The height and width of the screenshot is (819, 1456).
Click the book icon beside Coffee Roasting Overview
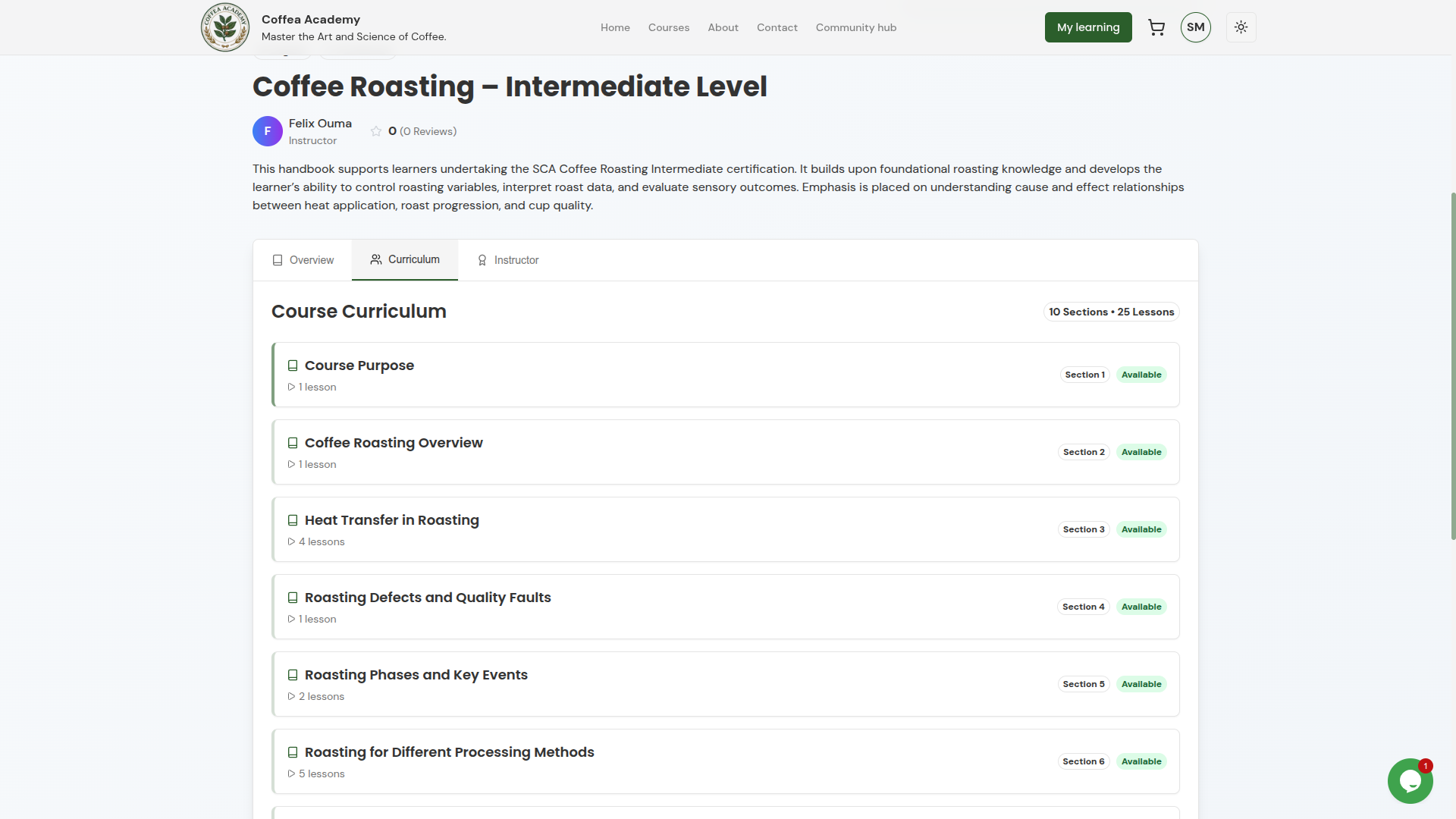[293, 443]
